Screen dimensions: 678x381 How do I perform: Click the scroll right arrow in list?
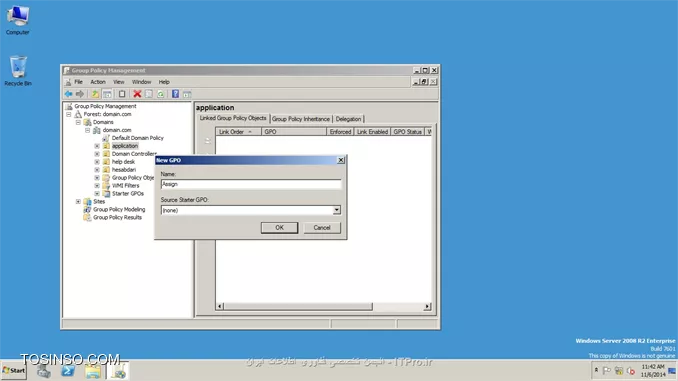pos(427,306)
